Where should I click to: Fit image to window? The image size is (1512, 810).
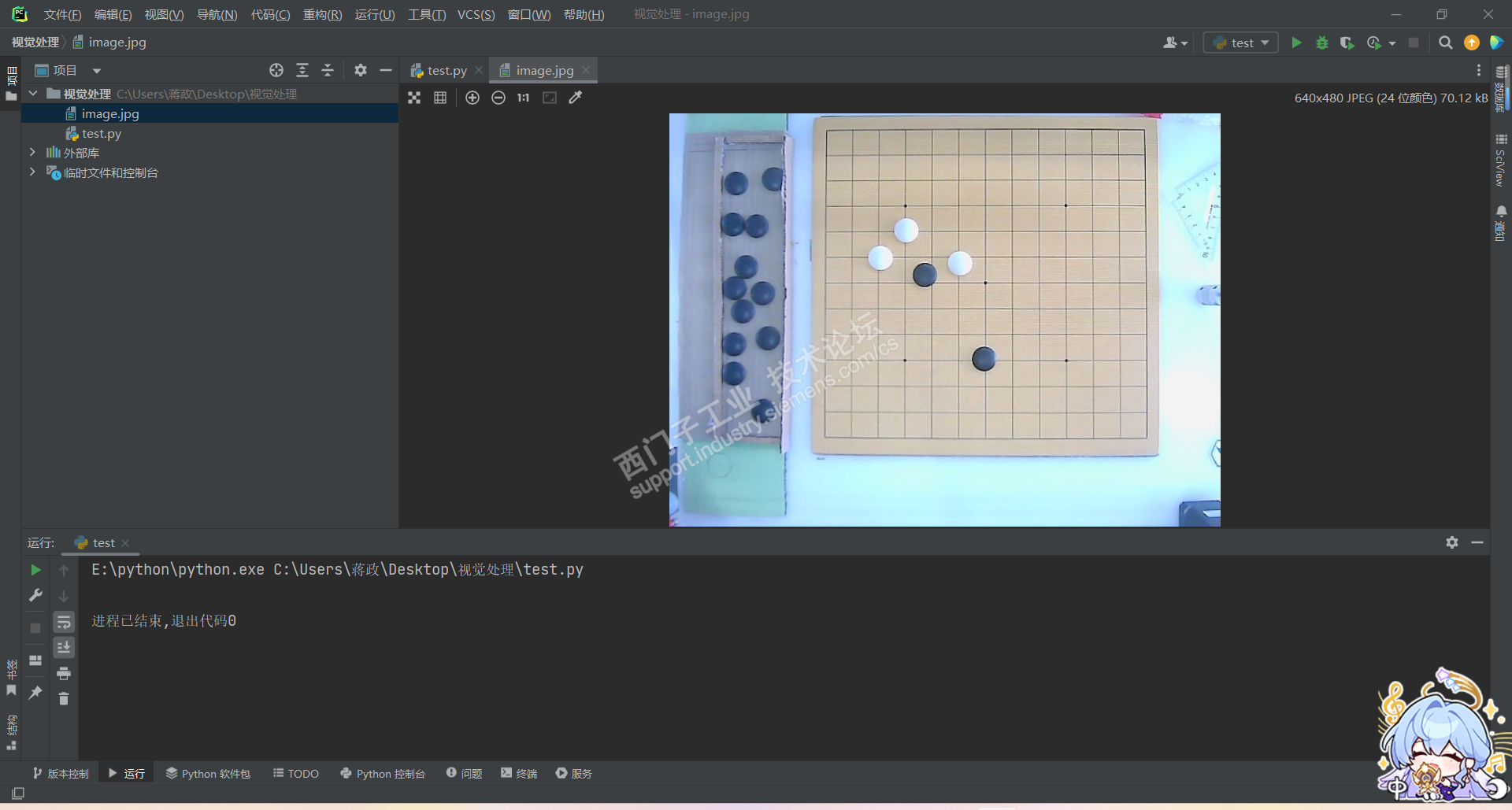point(550,98)
